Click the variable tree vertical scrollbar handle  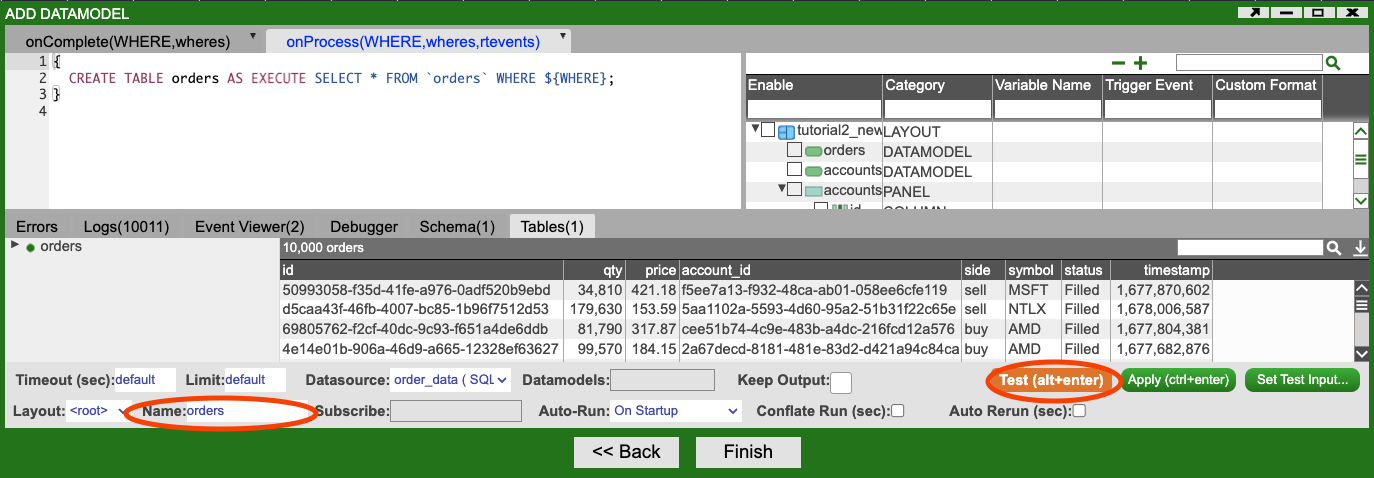point(1360,160)
